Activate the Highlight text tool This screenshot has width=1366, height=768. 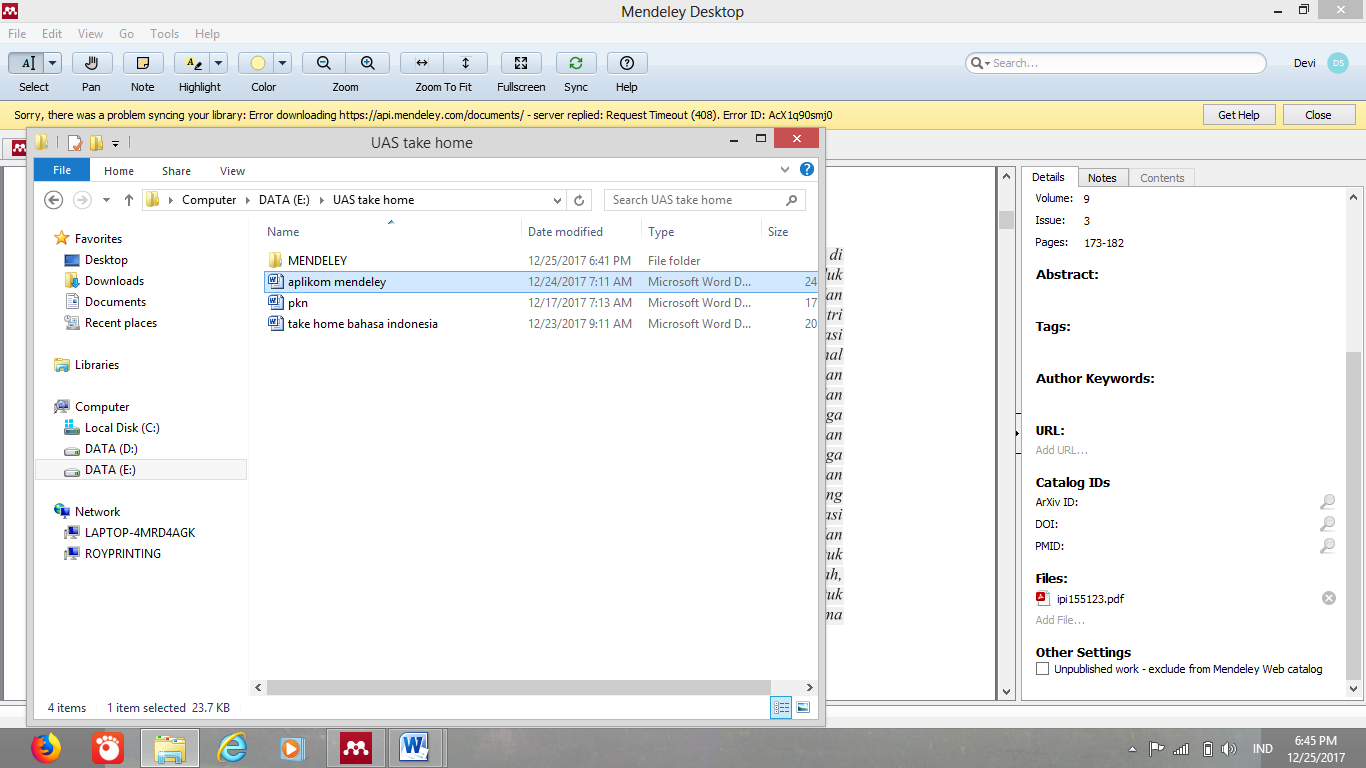point(191,63)
